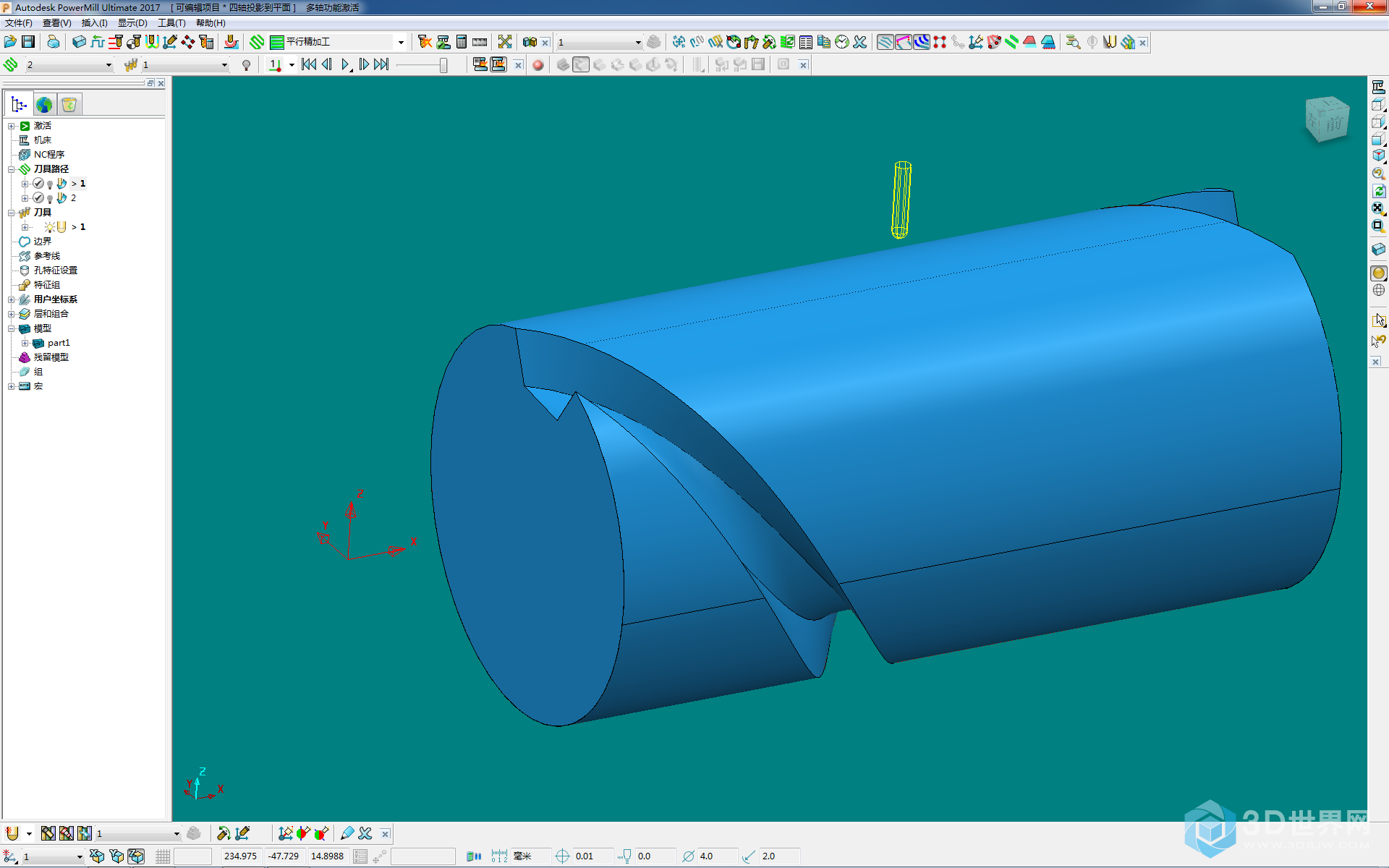Viewport: 1389px width, 868px height.
Task: Open the 插入(I) menu
Action: pyautogui.click(x=95, y=23)
